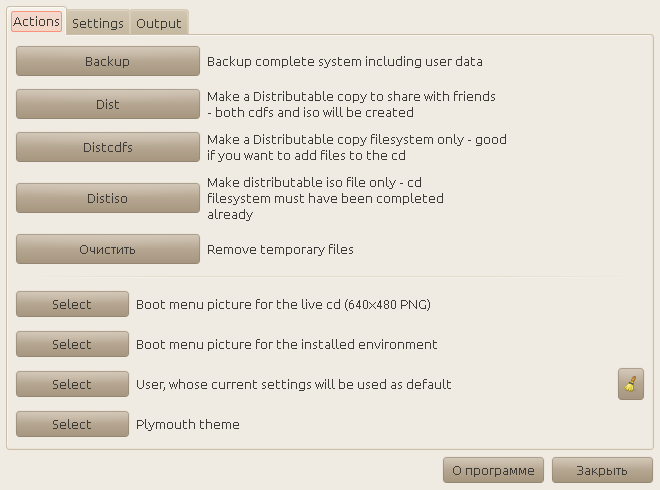
Task: Select boot picture for installed environment
Action: tap(72, 344)
